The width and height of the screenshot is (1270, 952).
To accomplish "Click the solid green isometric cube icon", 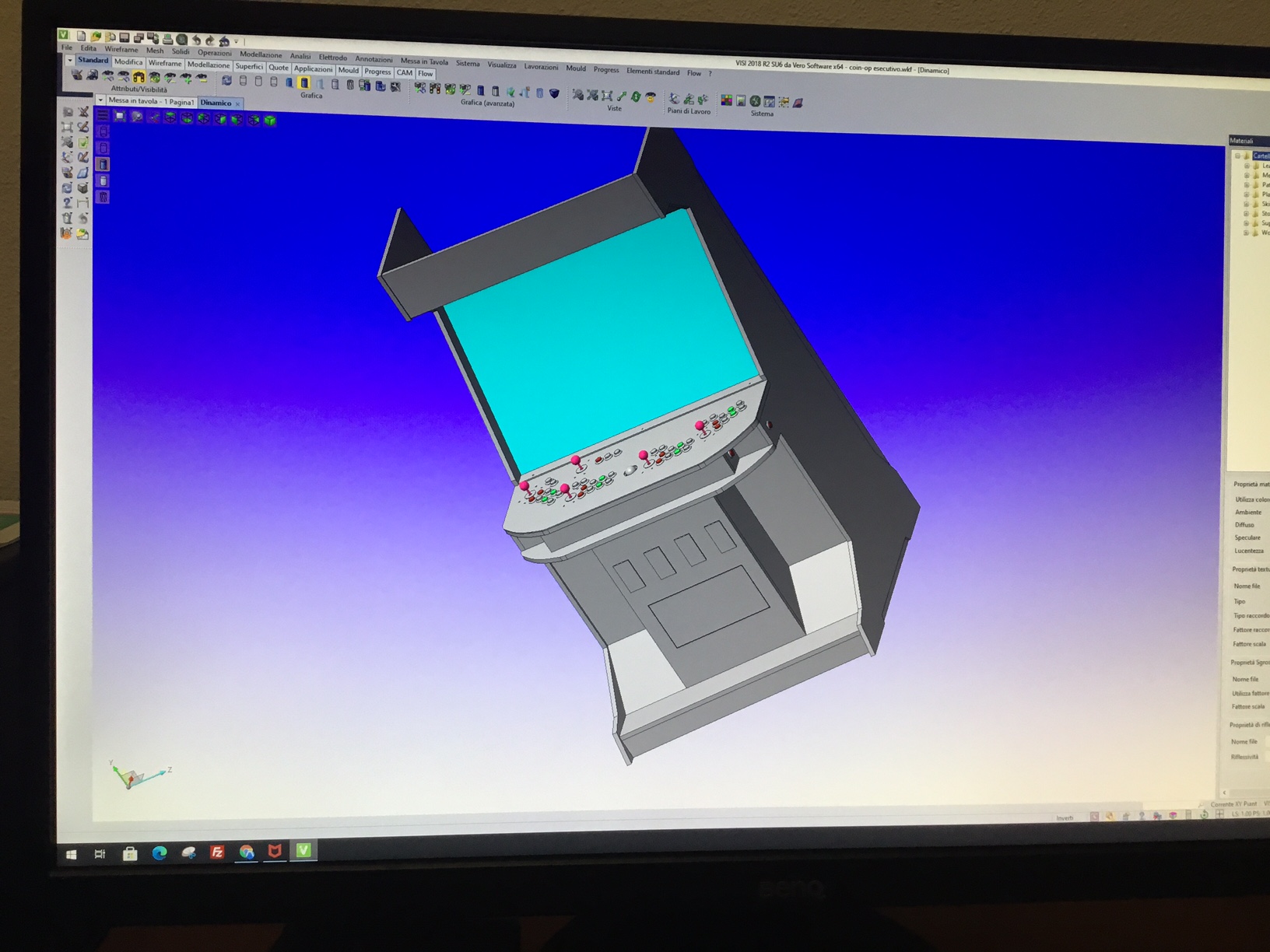I will (270, 121).
